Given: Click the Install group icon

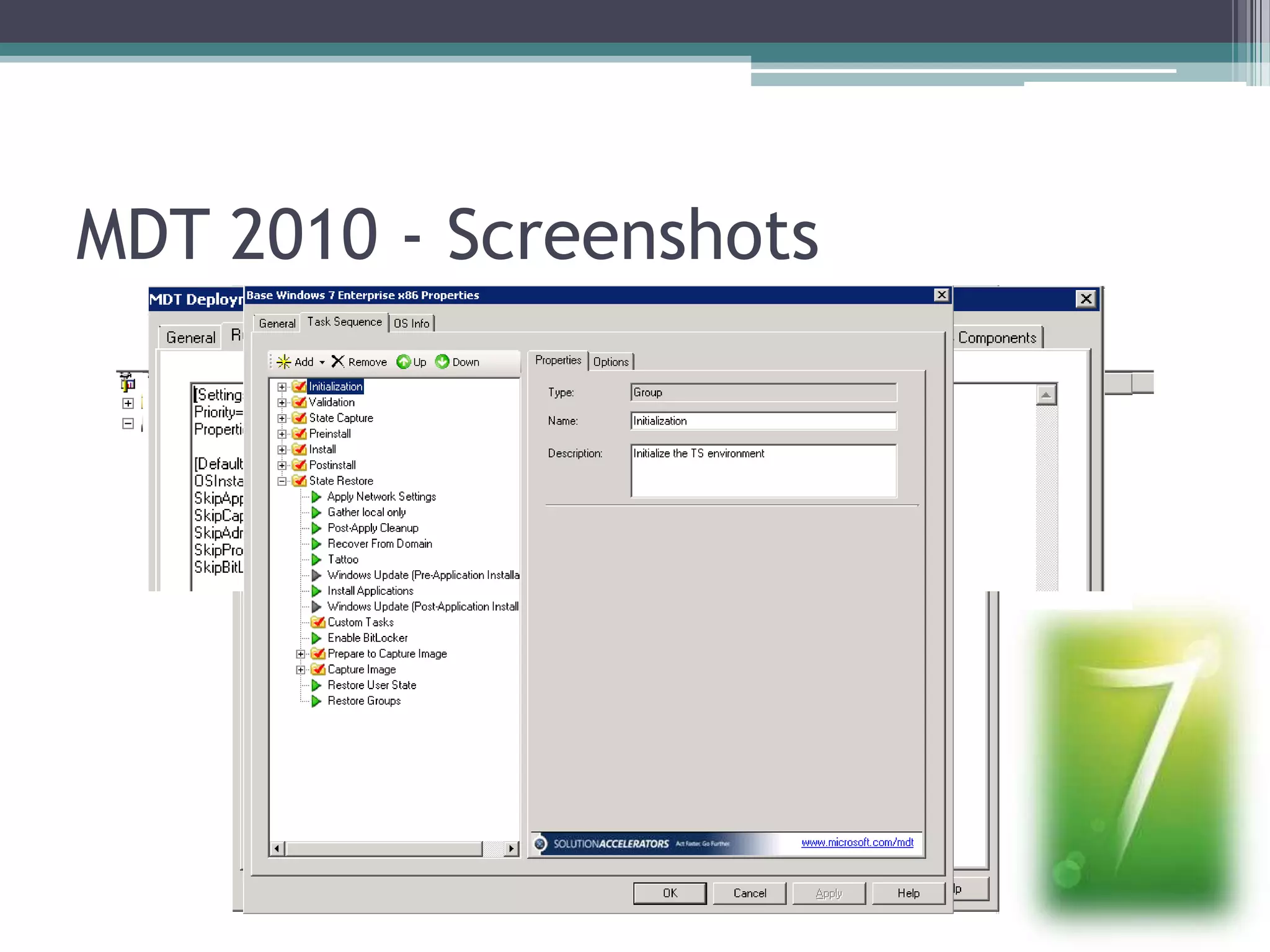Looking at the screenshot, I should (x=300, y=449).
